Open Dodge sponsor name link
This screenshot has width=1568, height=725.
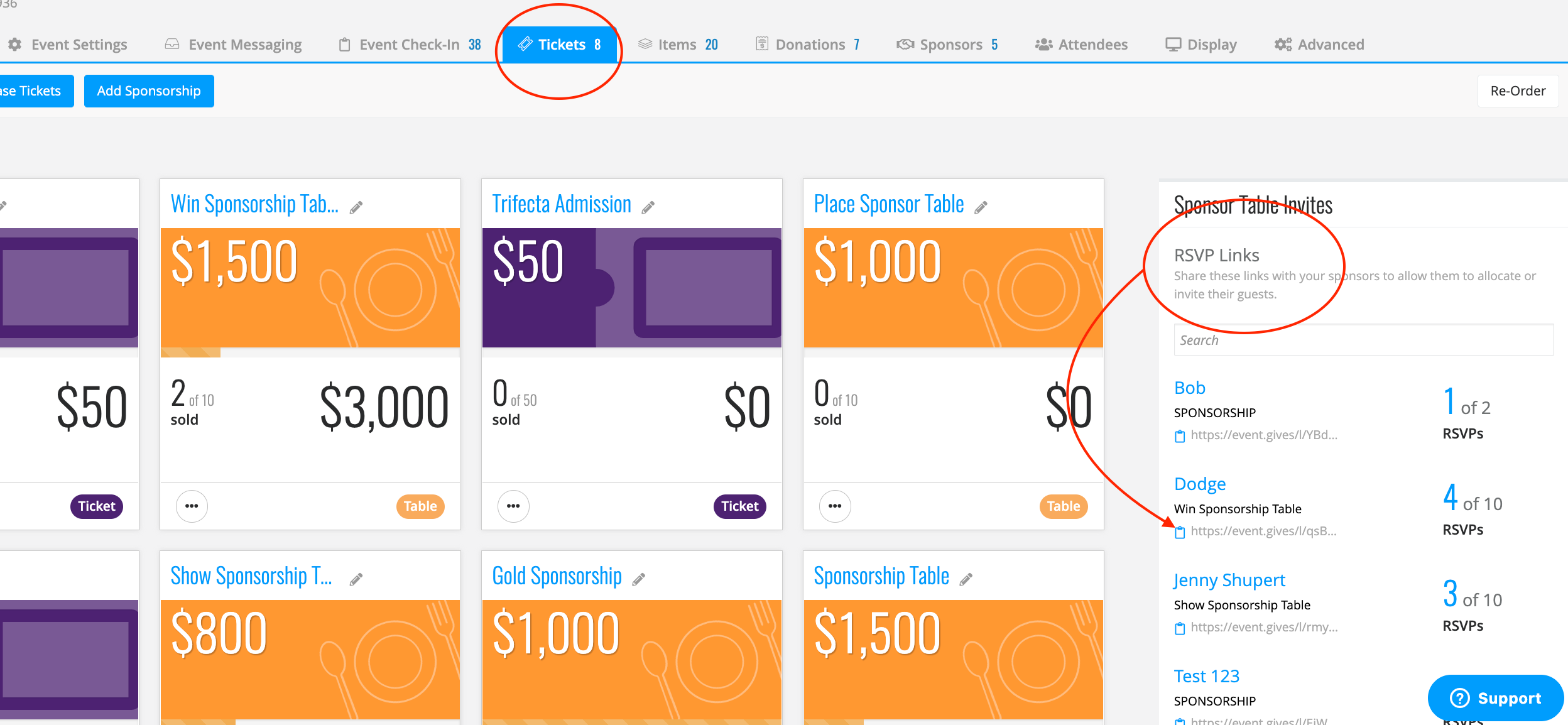click(x=1200, y=484)
